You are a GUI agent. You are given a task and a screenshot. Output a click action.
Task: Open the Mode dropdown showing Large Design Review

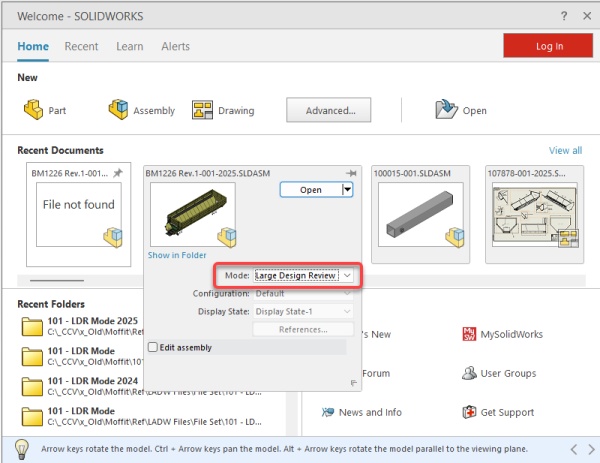click(303, 276)
